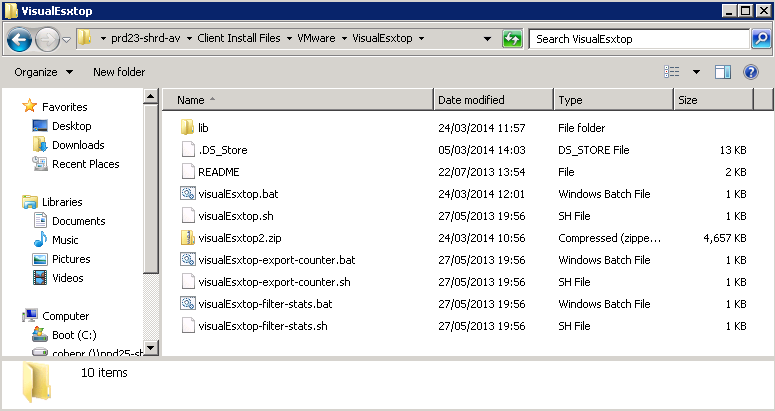Screen dimensions: 775x411
Task: Select the .DS_Store file icon
Action: tap(188, 150)
